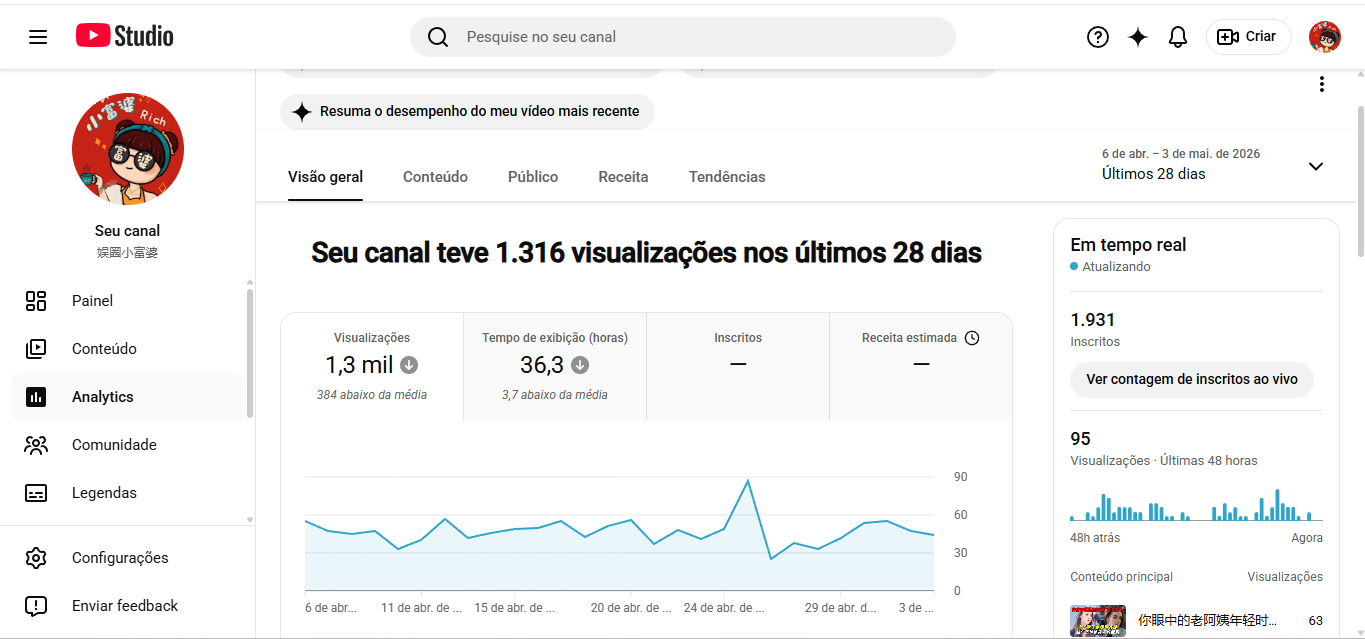
Task: Click the three-dot more options icon
Action: pos(1322,84)
